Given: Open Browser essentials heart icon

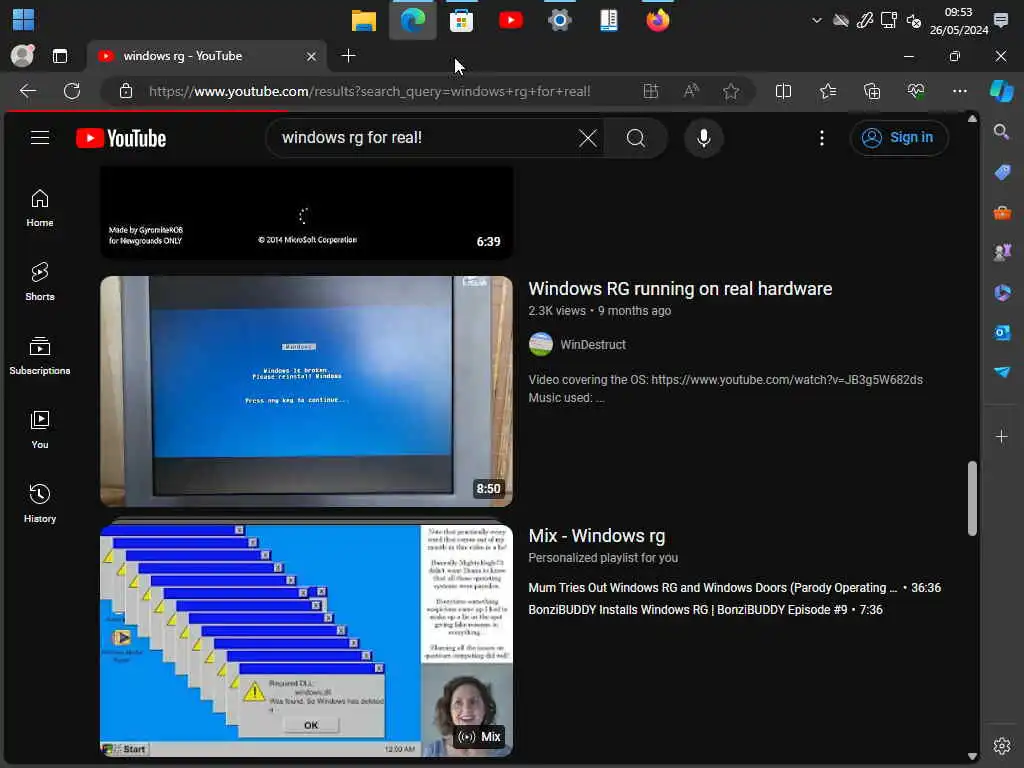Looking at the screenshot, I should (916, 91).
